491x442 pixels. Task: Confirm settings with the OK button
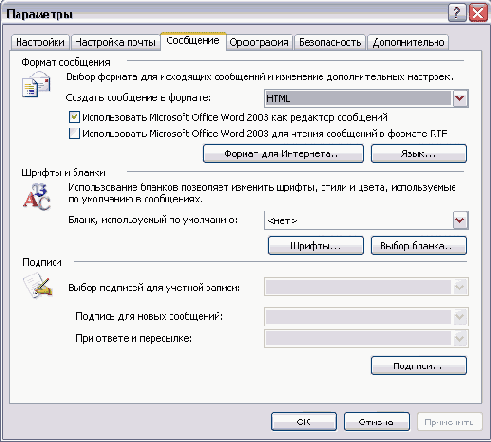tap(304, 422)
